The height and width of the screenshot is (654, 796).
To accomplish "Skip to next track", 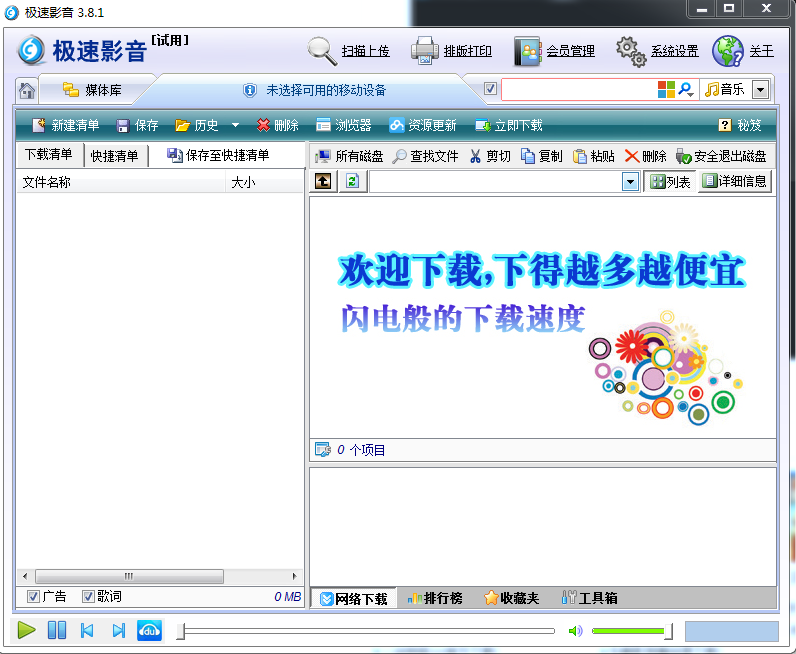I will pos(118,630).
